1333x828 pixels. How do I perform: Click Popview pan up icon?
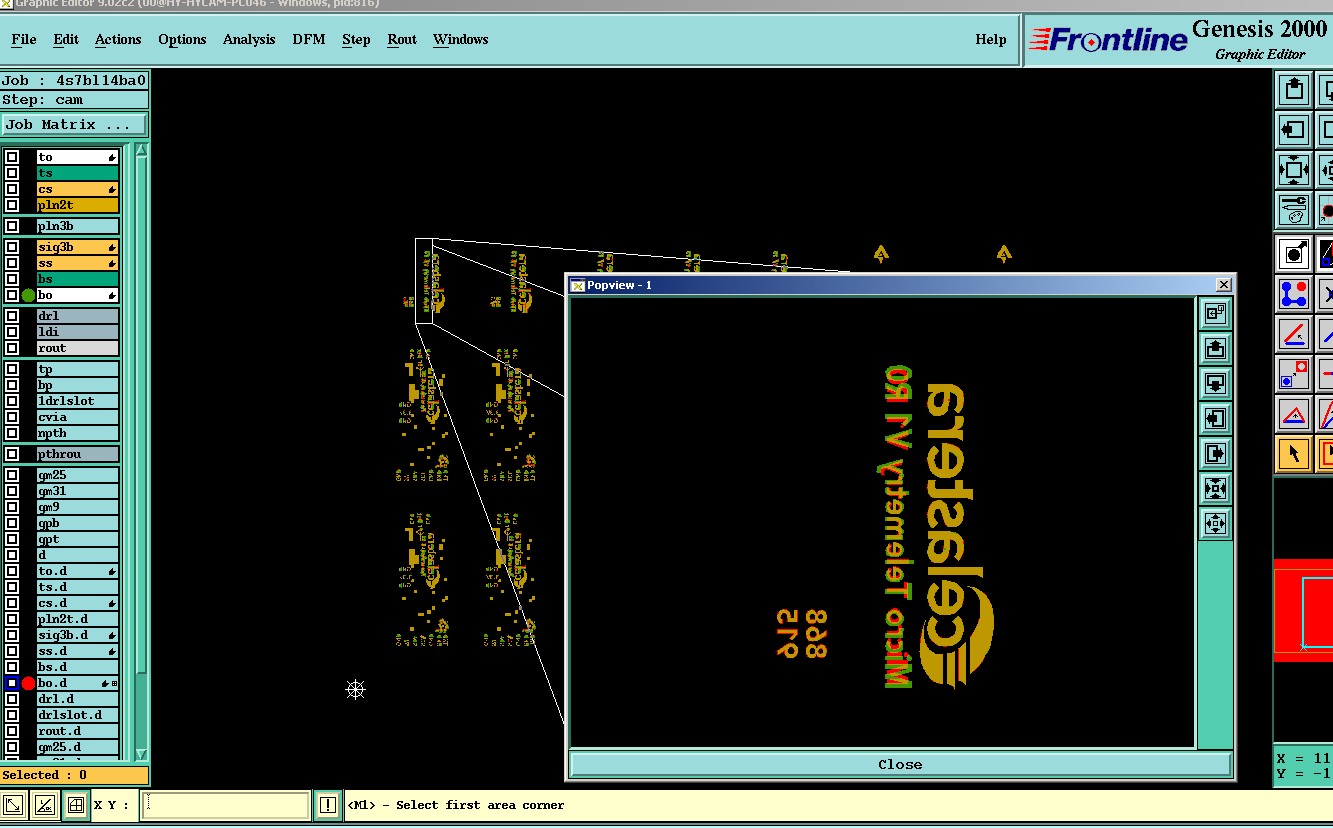coord(1215,348)
